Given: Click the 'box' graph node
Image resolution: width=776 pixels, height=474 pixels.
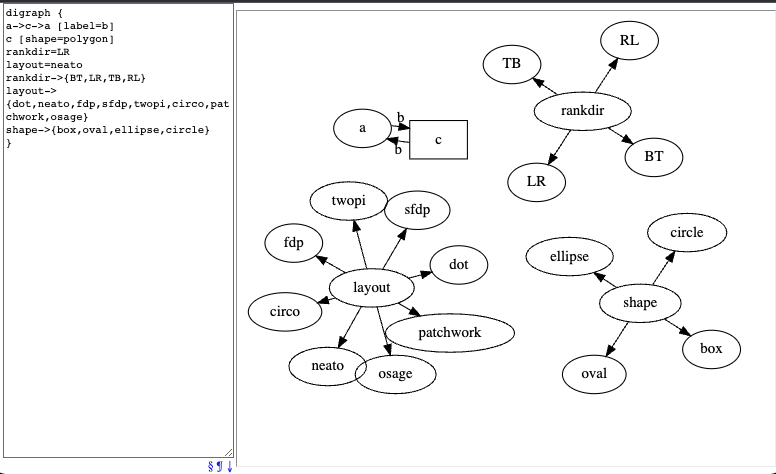Looking at the screenshot, I should click(x=710, y=349).
